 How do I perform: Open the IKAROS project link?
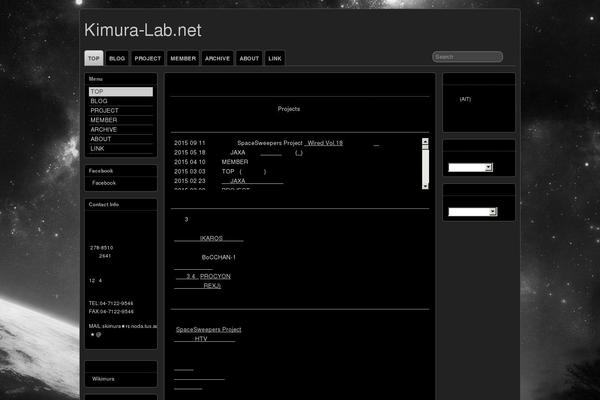click(209, 238)
